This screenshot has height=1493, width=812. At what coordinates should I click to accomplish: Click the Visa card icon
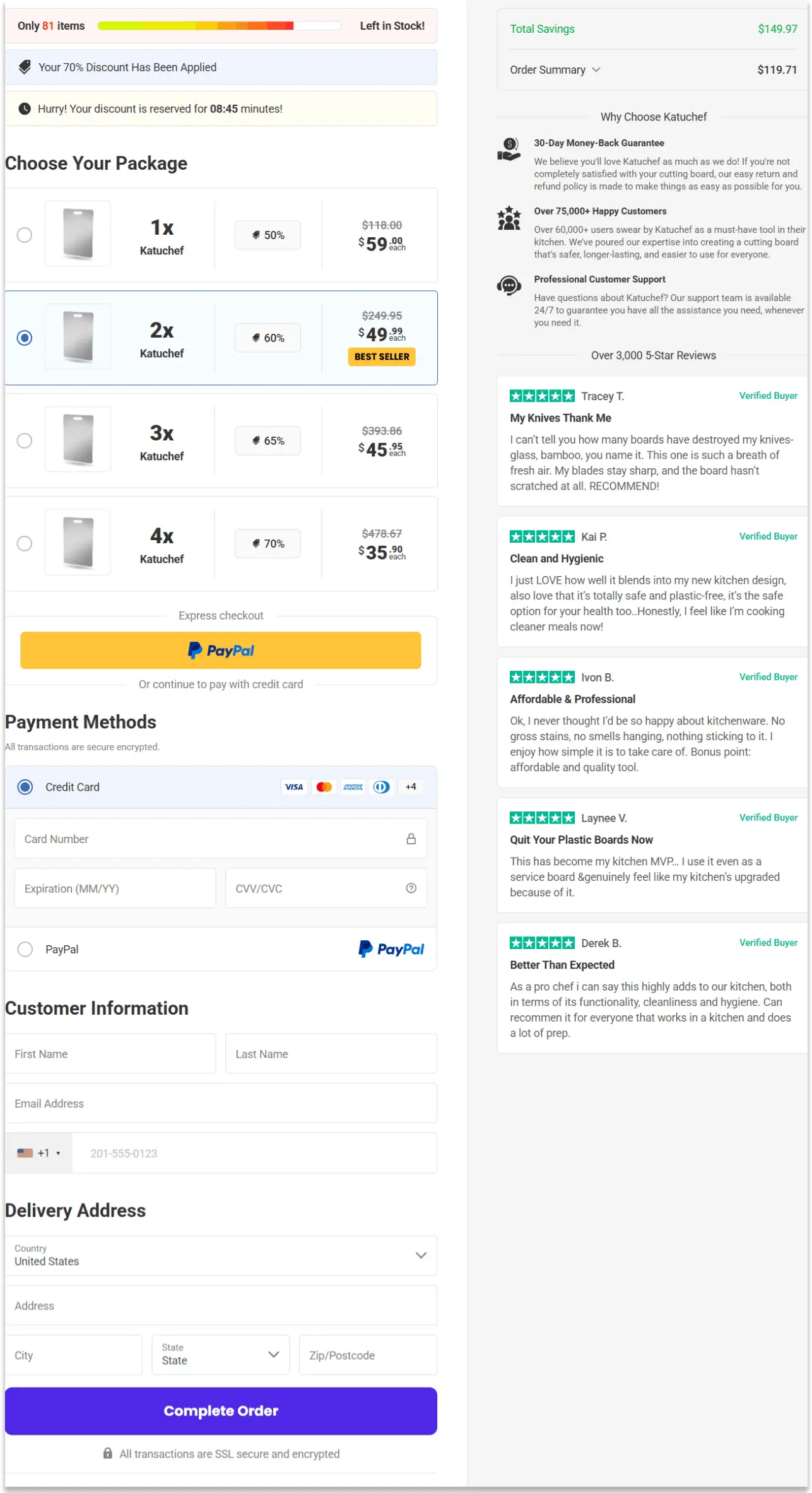pyautogui.click(x=294, y=787)
